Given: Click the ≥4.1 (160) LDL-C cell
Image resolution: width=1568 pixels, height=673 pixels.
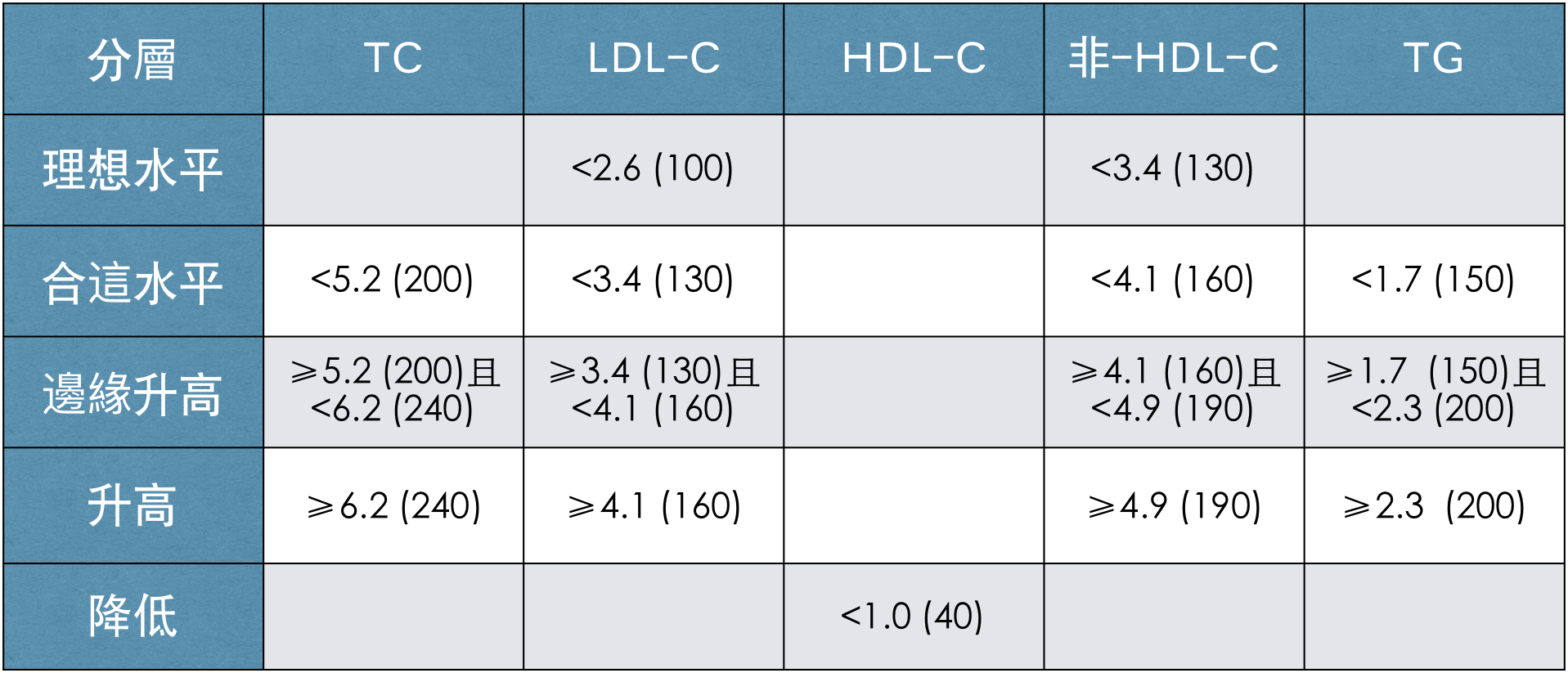Looking at the screenshot, I should pyautogui.click(x=654, y=505).
